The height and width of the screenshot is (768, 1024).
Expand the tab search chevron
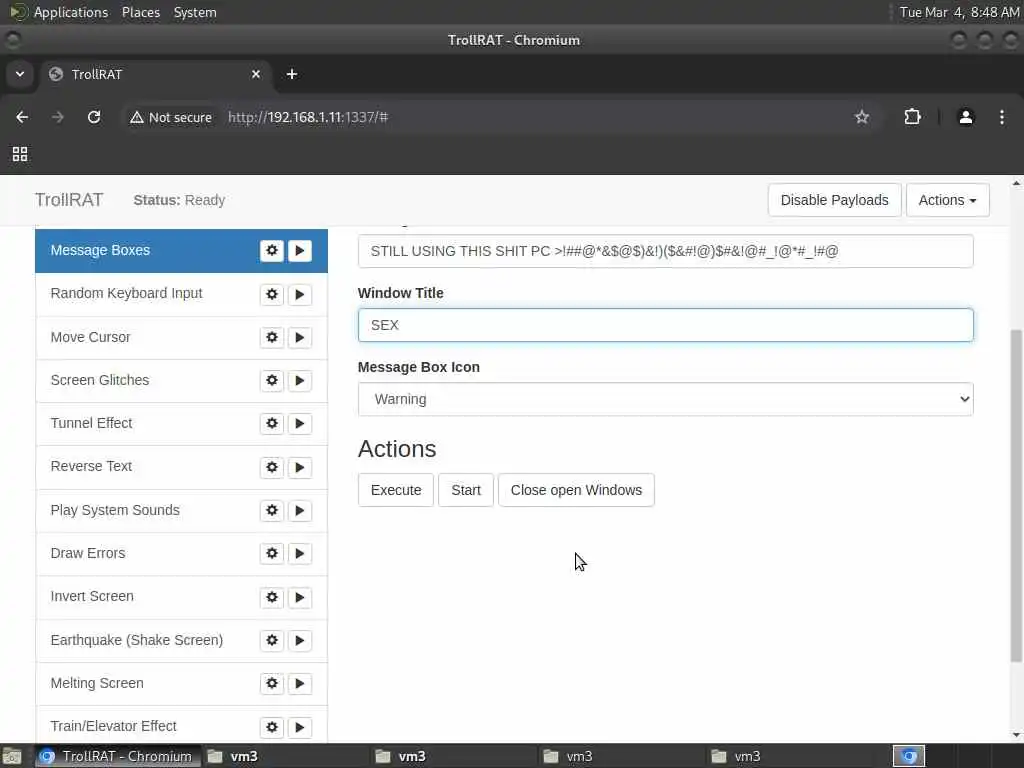[x=20, y=74]
